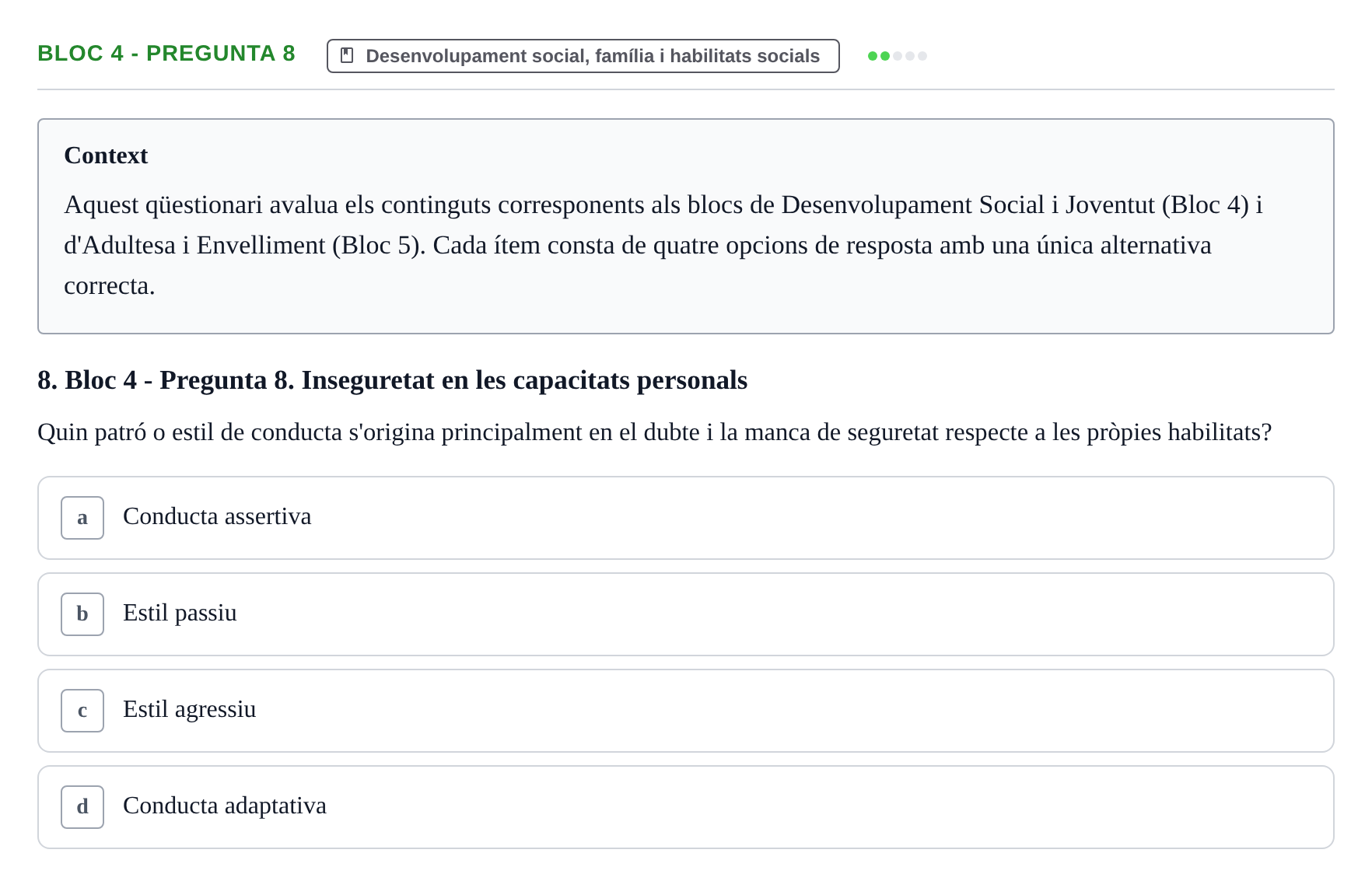This screenshot has width=1372, height=888.
Task: Select answer option a Conducta assertiva
Action: point(685,518)
